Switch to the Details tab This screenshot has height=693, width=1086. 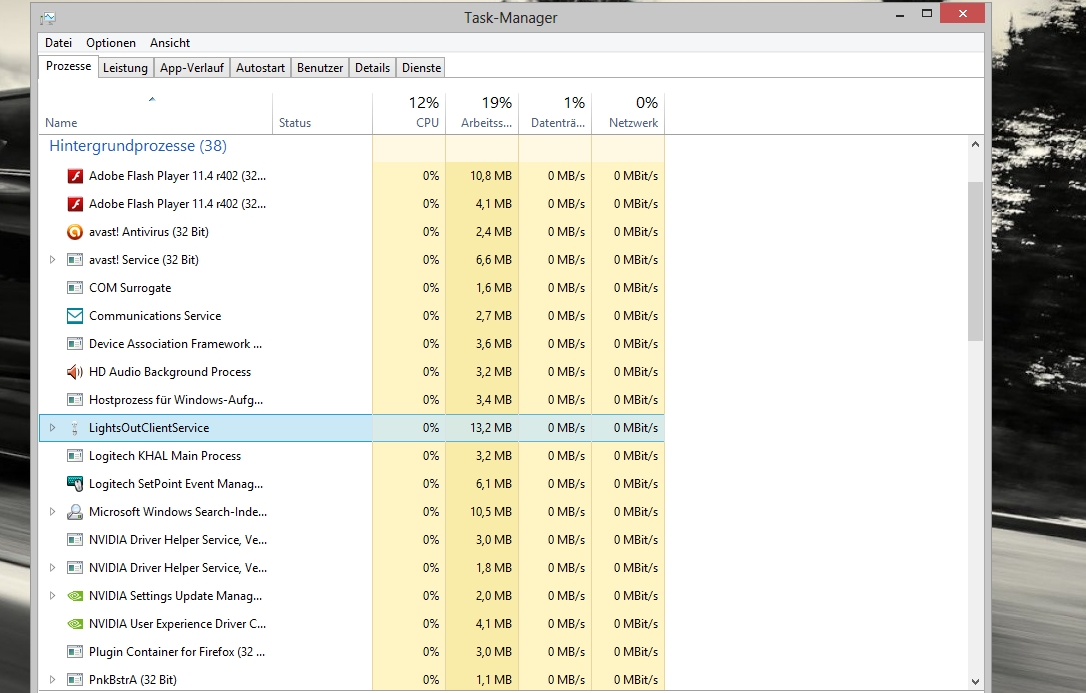373,68
